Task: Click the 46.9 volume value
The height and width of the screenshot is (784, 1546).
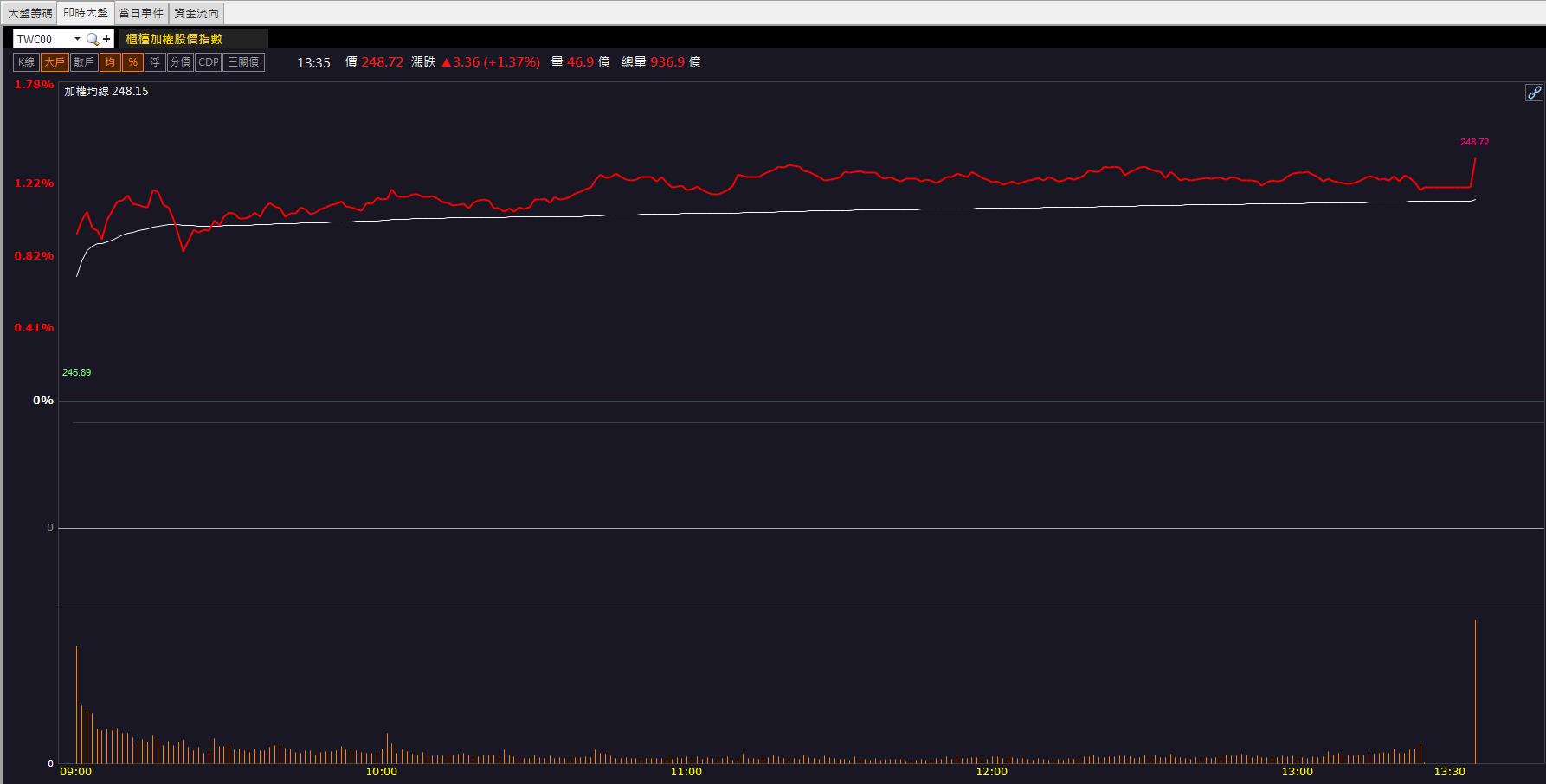Action: pos(580,62)
